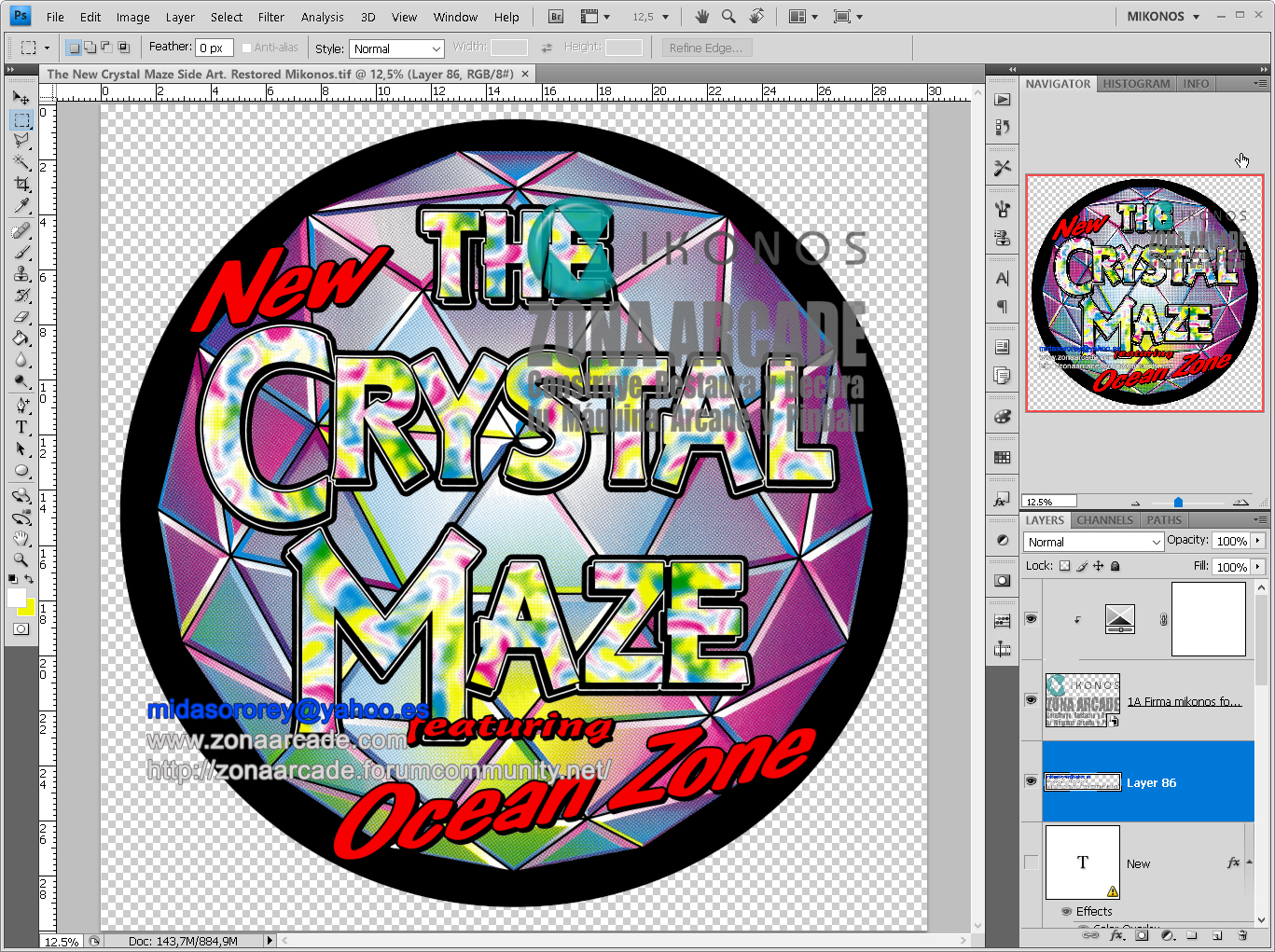Pick the Eyedropper tool
This screenshot has width=1275, height=952.
pyautogui.click(x=21, y=205)
